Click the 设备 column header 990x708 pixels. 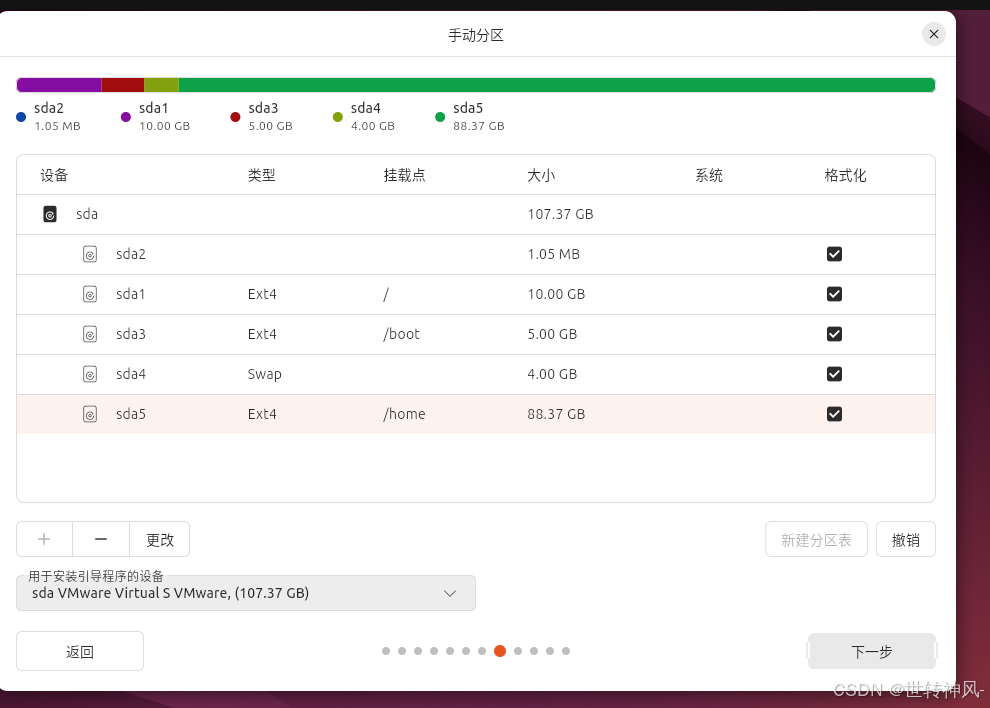(x=54, y=176)
